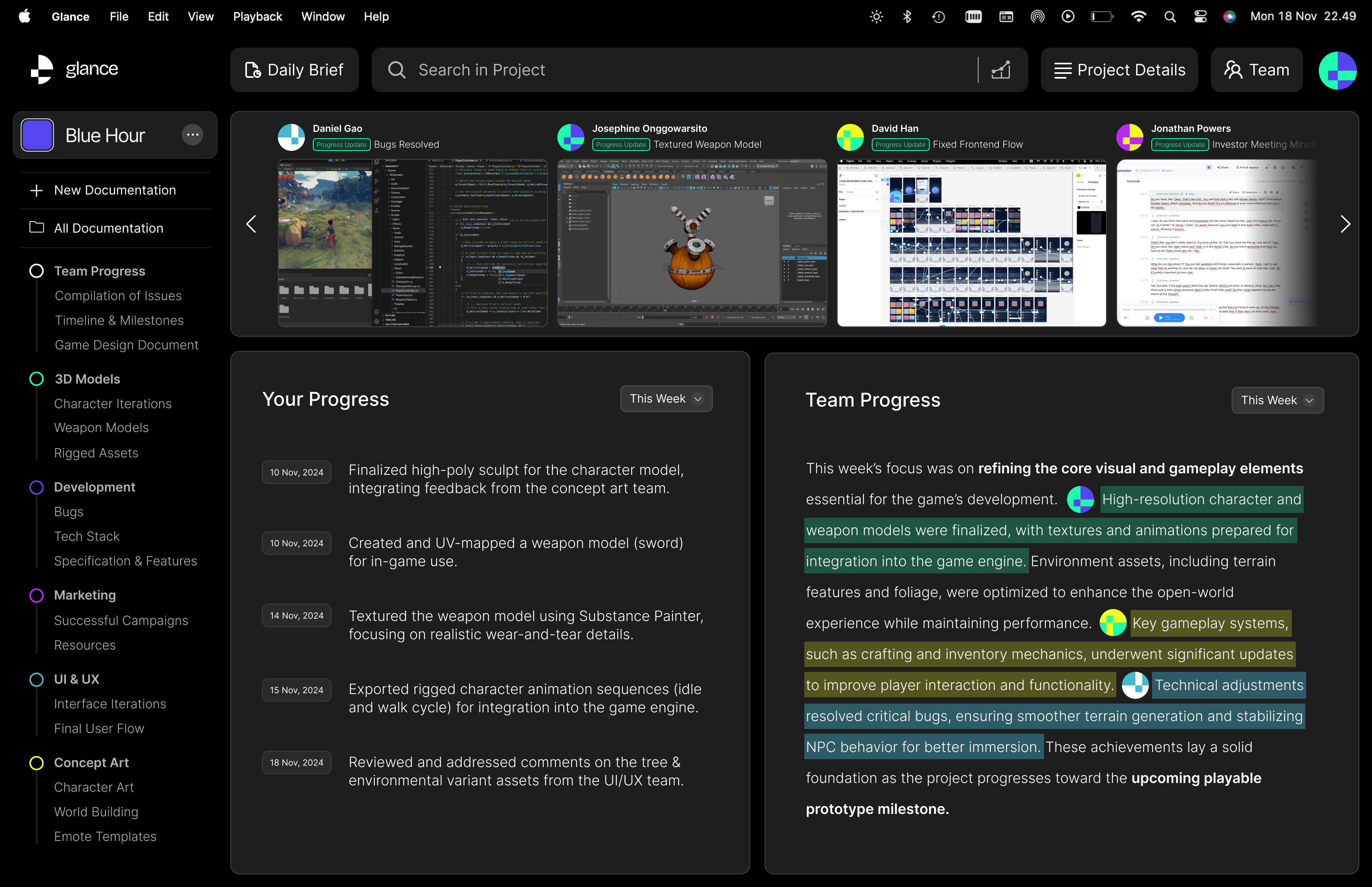This screenshot has height=887, width=1372.
Task: Click the search magnifier icon in the project search
Action: (397, 70)
